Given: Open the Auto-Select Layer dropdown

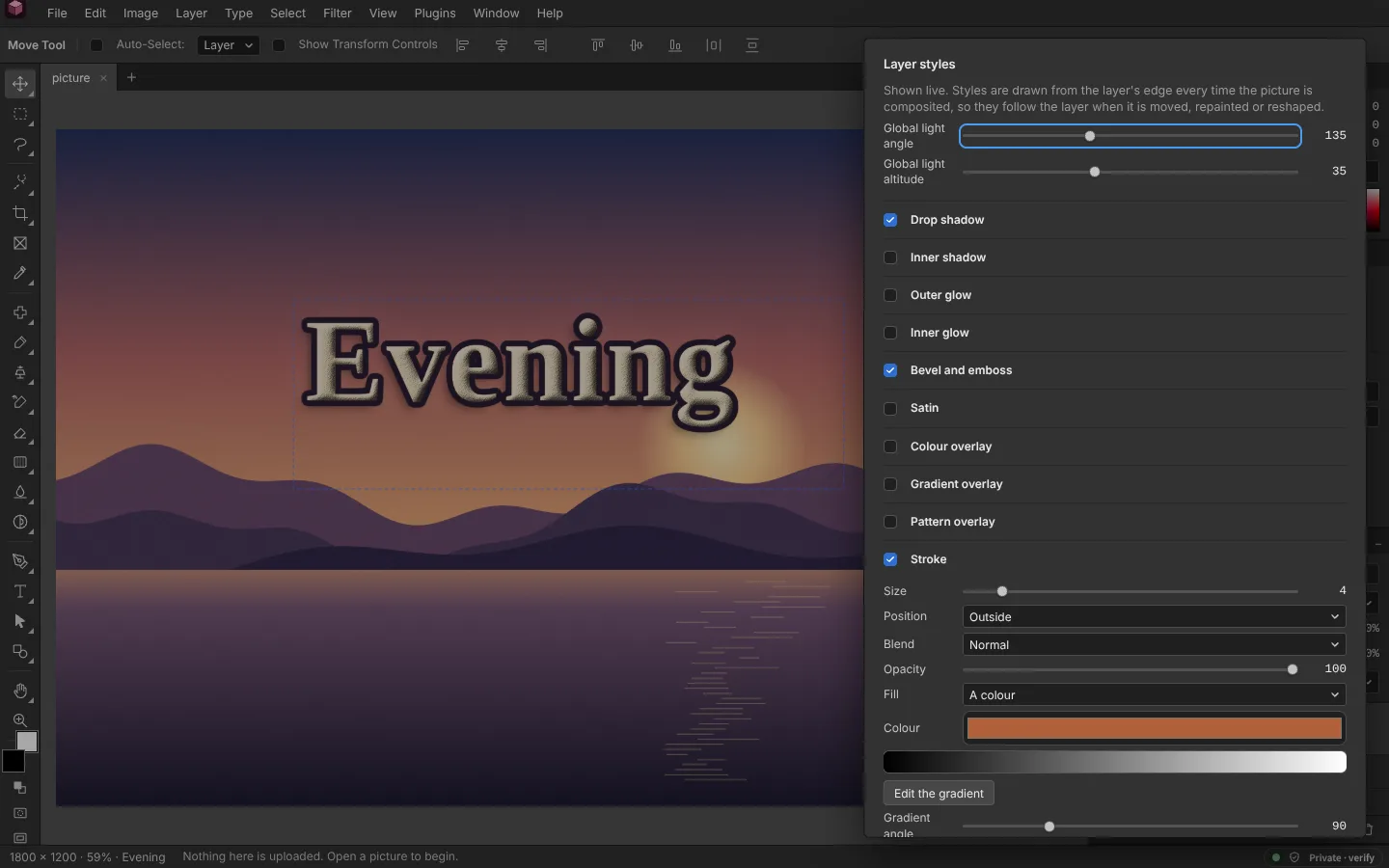Looking at the screenshot, I should [228, 45].
